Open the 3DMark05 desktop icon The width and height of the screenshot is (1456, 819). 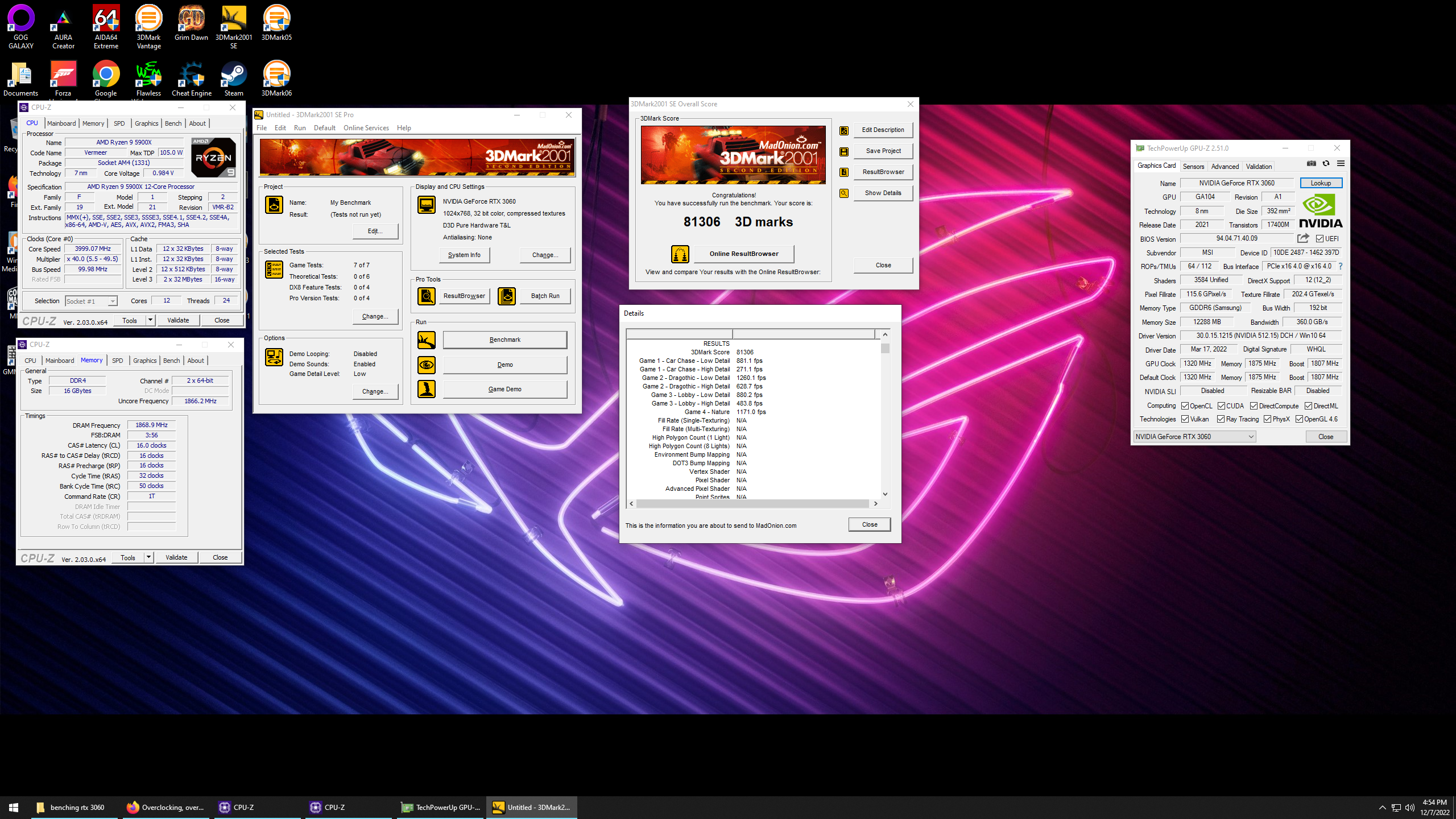click(x=276, y=23)
